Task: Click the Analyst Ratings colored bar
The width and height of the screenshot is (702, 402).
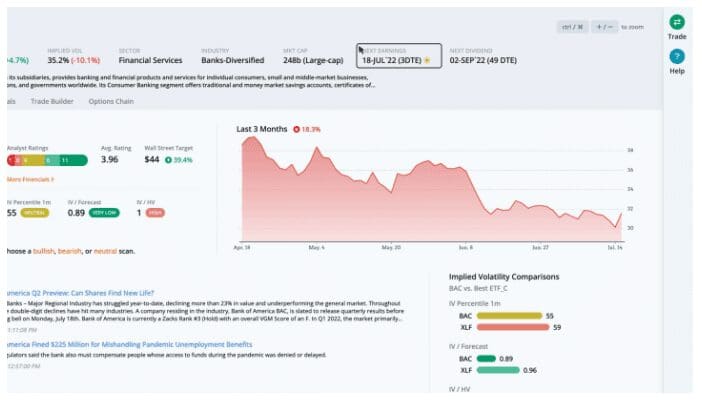Action: click(x=46, y=159)
